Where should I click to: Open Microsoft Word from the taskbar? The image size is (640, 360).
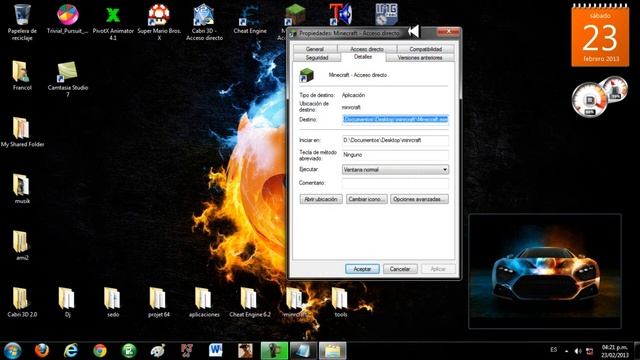216,350
